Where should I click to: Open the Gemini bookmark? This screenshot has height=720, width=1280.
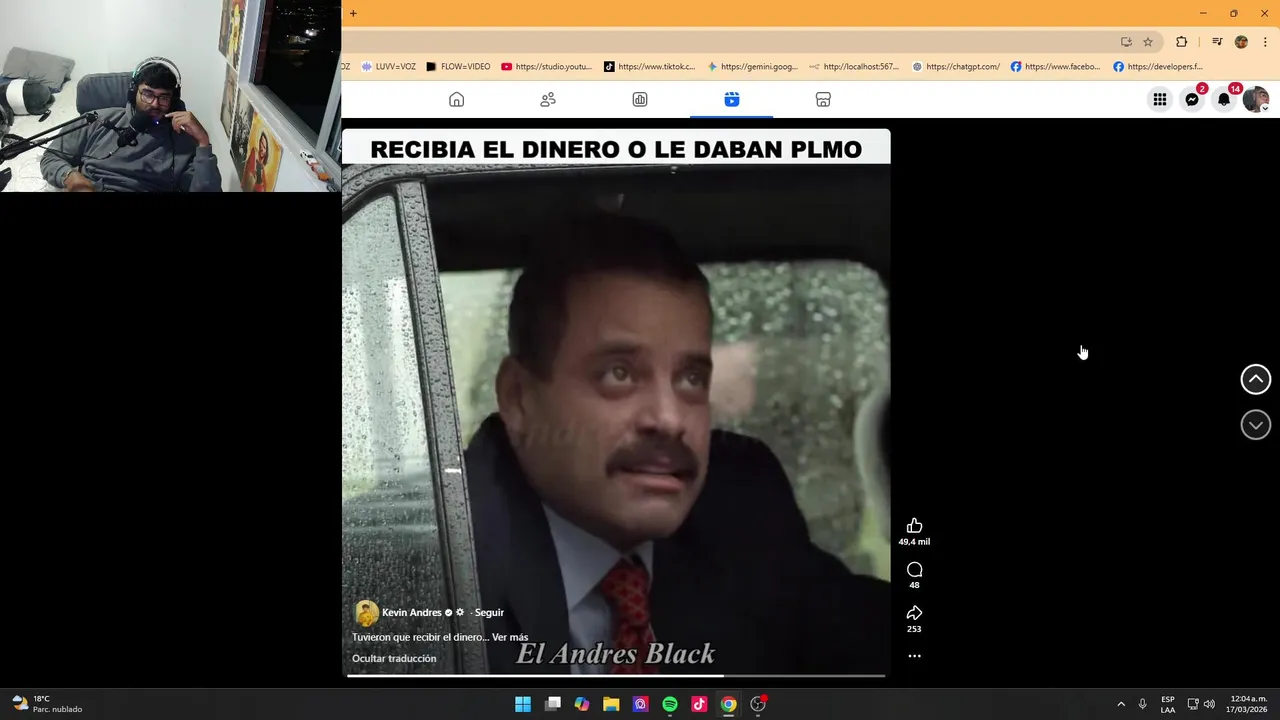point(752,67)
